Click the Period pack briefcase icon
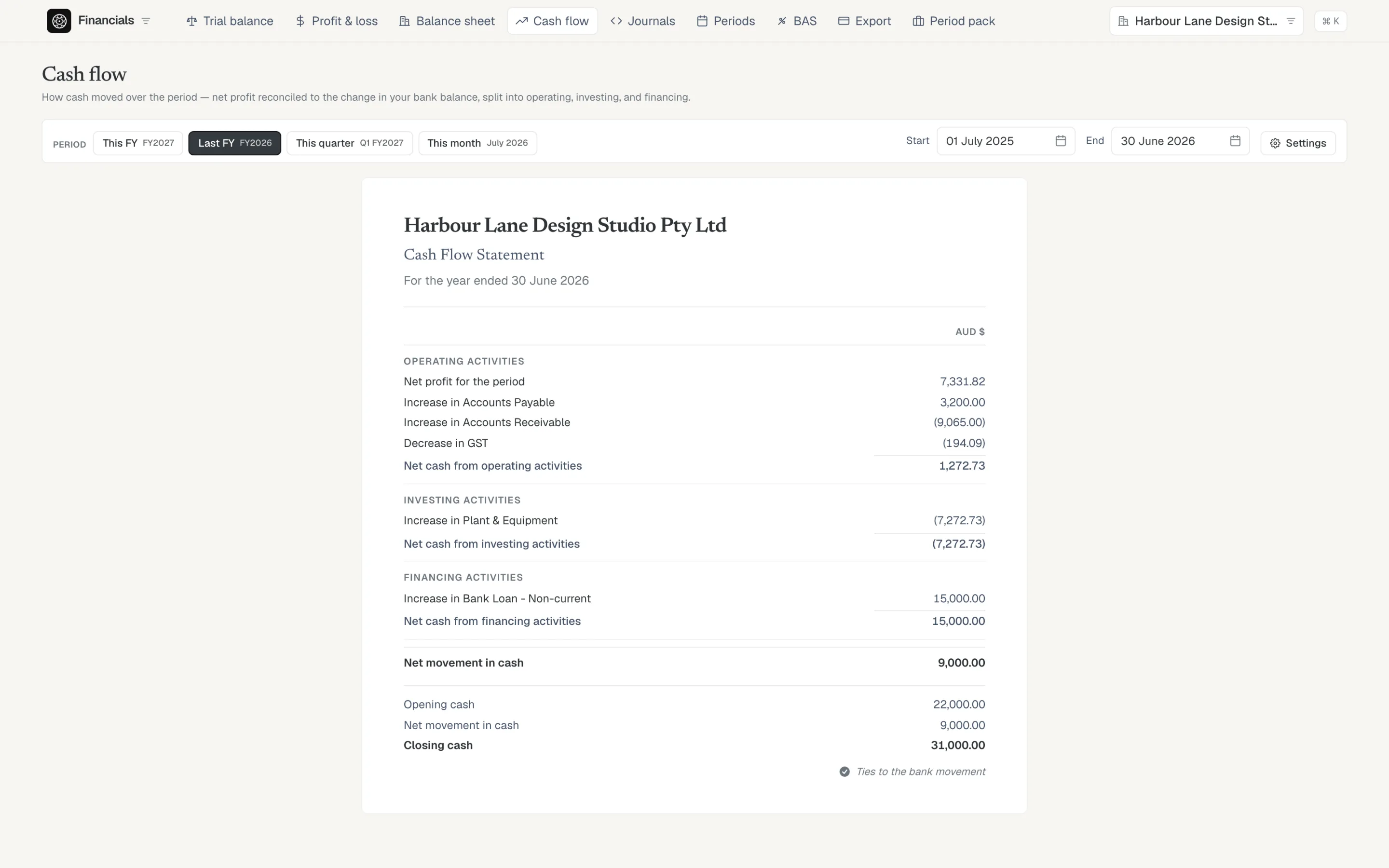Viewport: 1389px width, 868px height. pyautogui.click(x=918, y=21)
